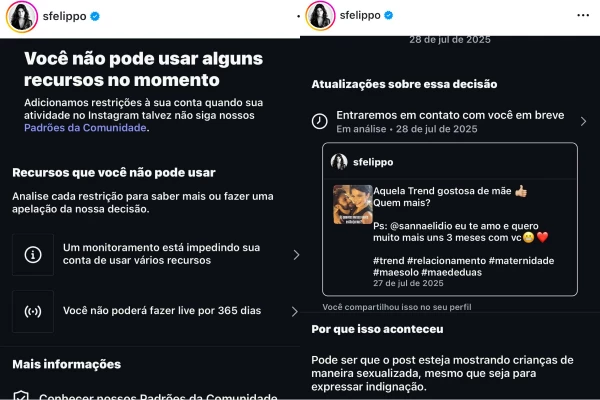Expand the live ban 365 dias chevron
Image resolution: width=600 pixels, height=400 pixels.
(x=295, y=312)
